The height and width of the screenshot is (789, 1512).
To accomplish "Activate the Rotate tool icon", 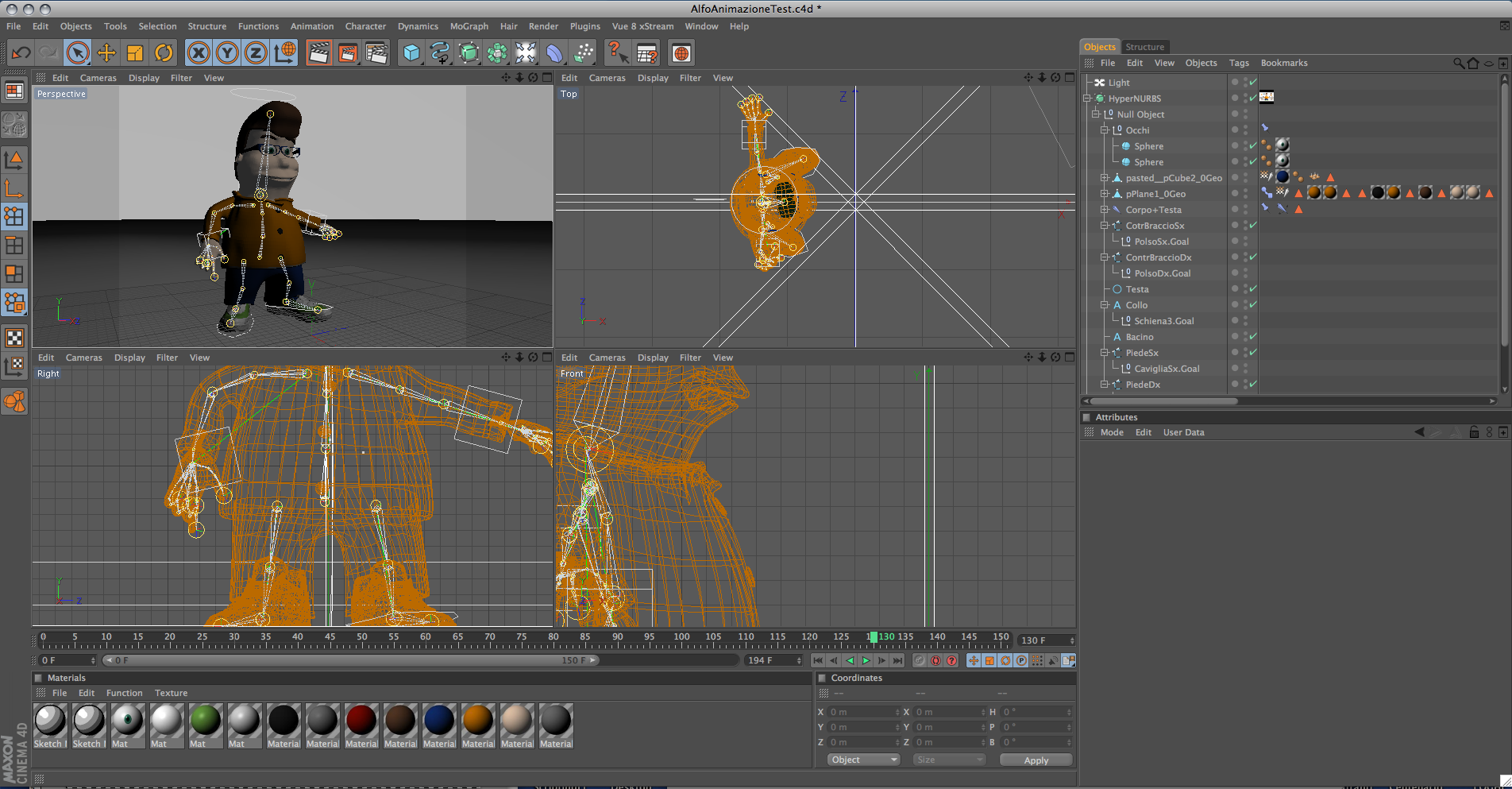I will tap(164, 53).
